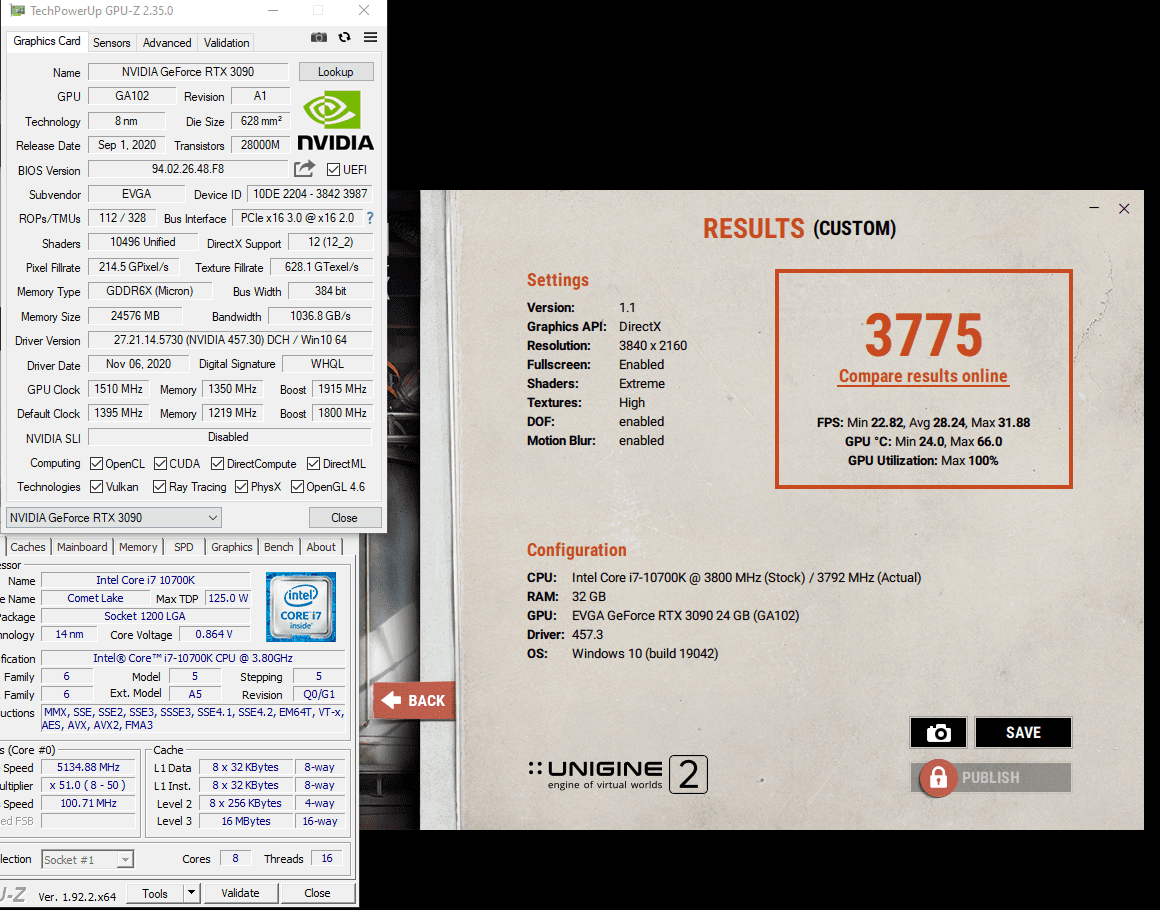Toggle the CUDA checkbox
1160x910 pixels.
[161, 463]
